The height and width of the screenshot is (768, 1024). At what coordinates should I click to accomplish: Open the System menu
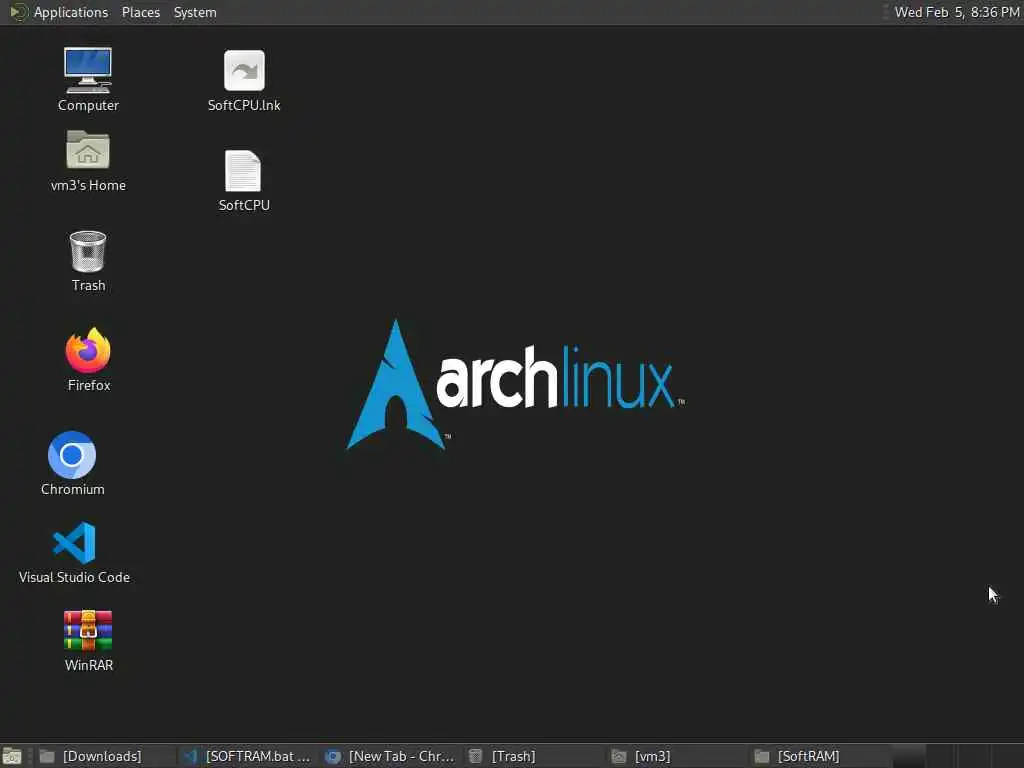point(195,12)
